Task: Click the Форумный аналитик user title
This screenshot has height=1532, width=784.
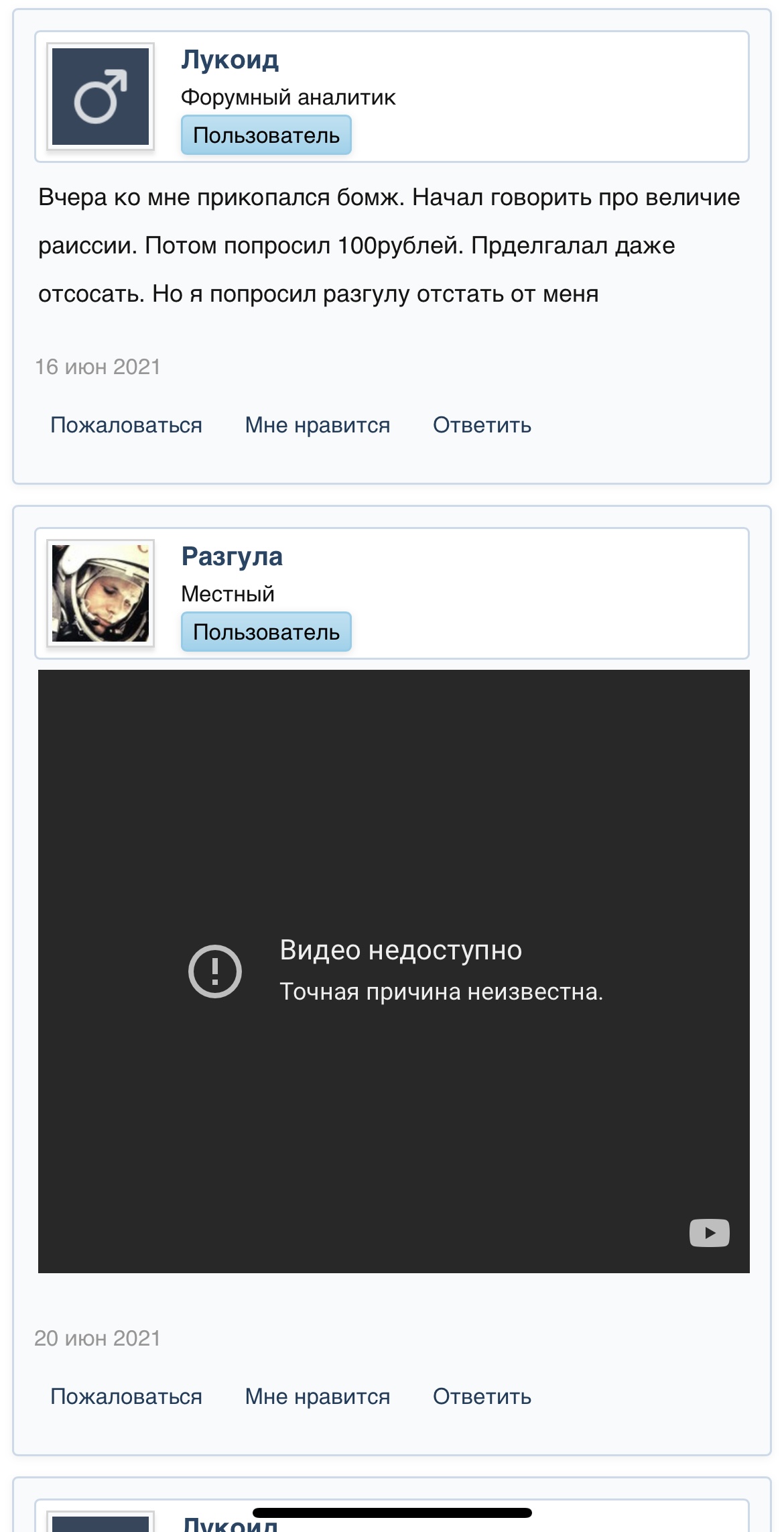Action: point(288,97)
